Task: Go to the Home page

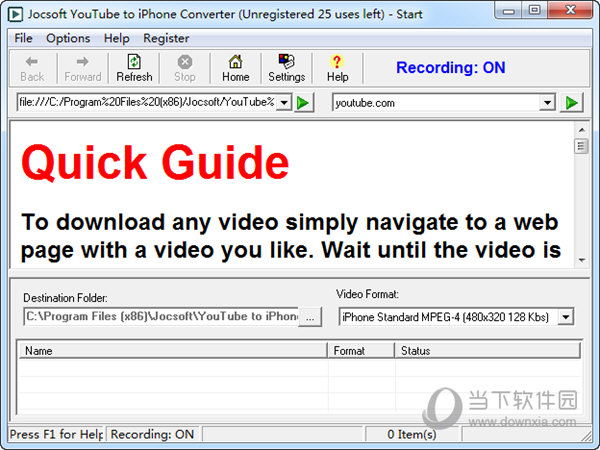Action: pos(236,68)
